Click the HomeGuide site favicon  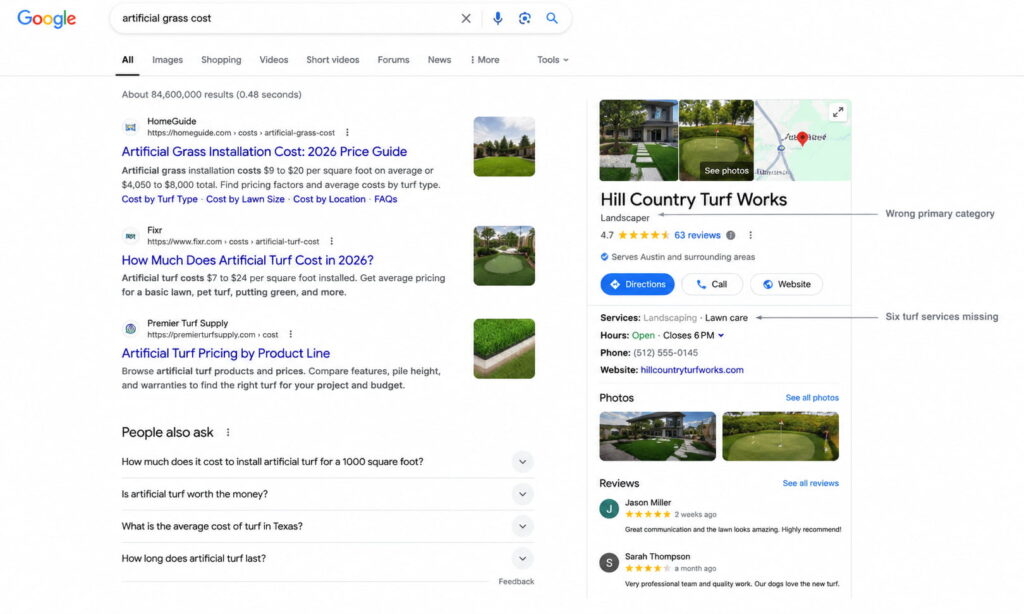(x=131, y=127)
